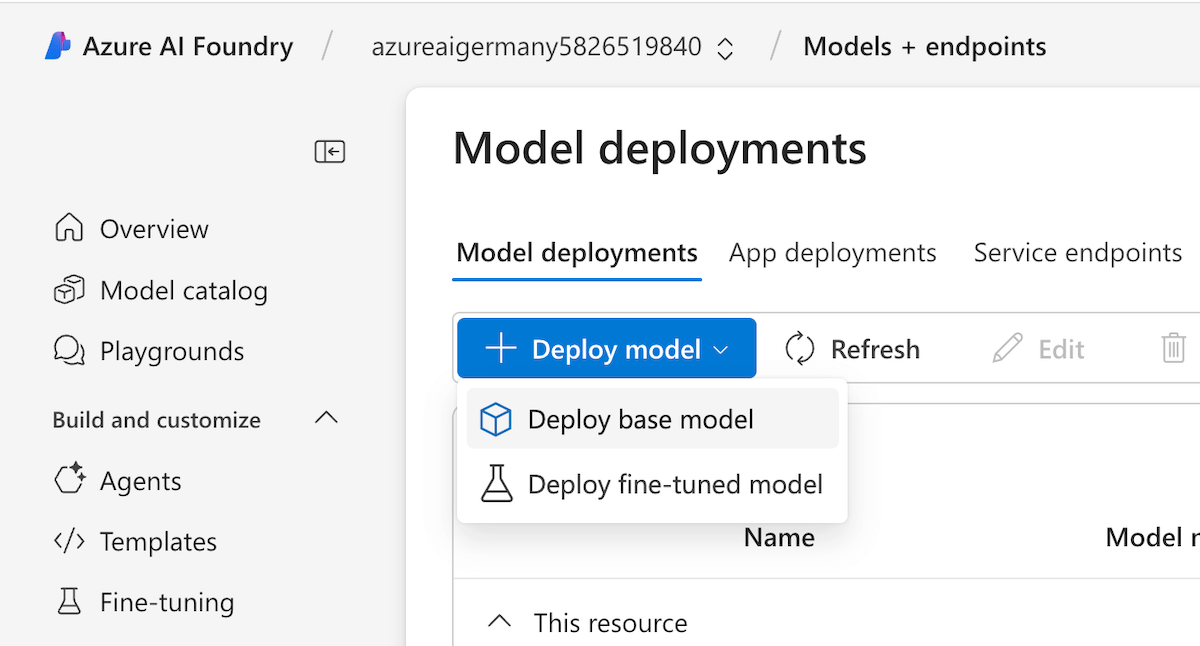The width and height of the screenshot is (1200, 646).
Task: Collapse the This resource group row
Action: pos(498,623)
